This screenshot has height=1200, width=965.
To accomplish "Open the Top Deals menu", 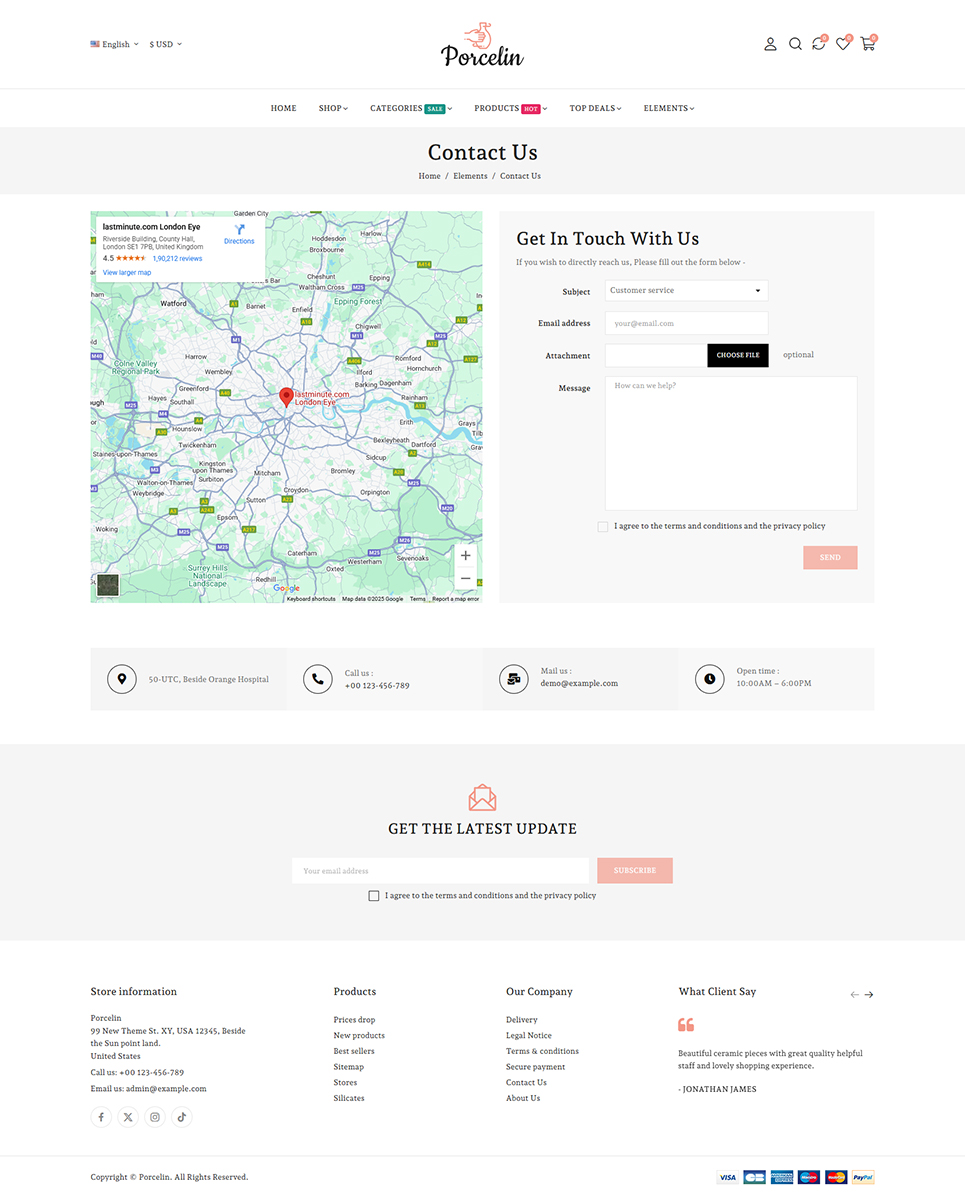I will pos(595,108).
